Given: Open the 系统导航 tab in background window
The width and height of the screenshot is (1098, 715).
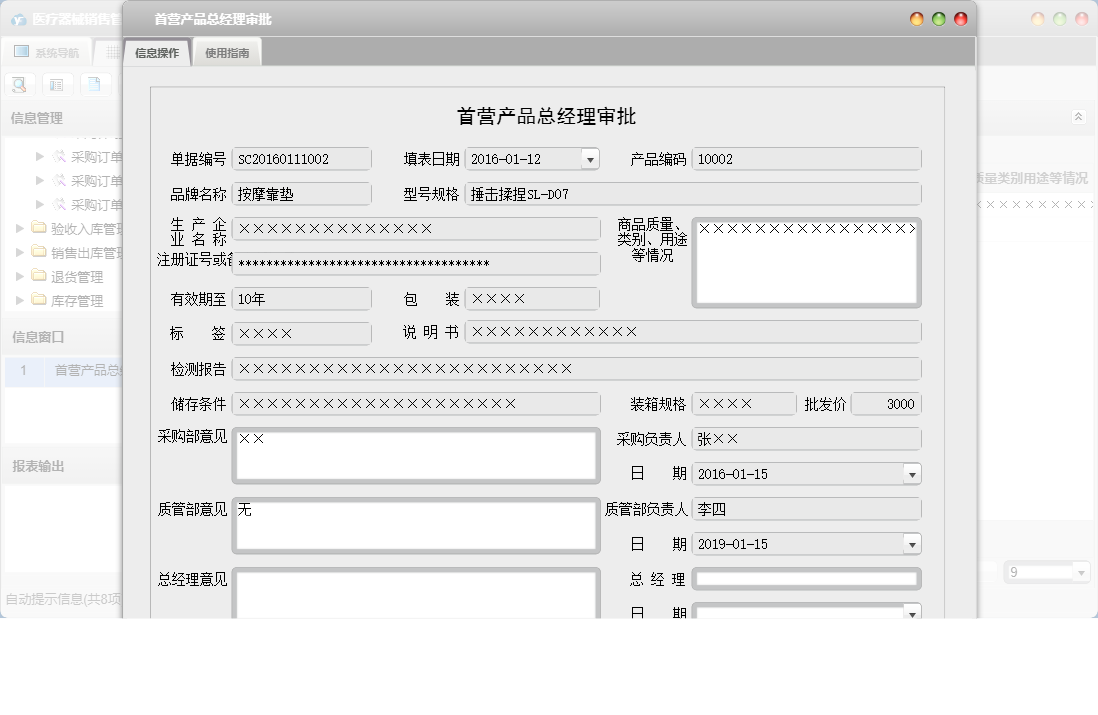Looking at the screenshot, I should pyautogui.click(x=46, y=53).
